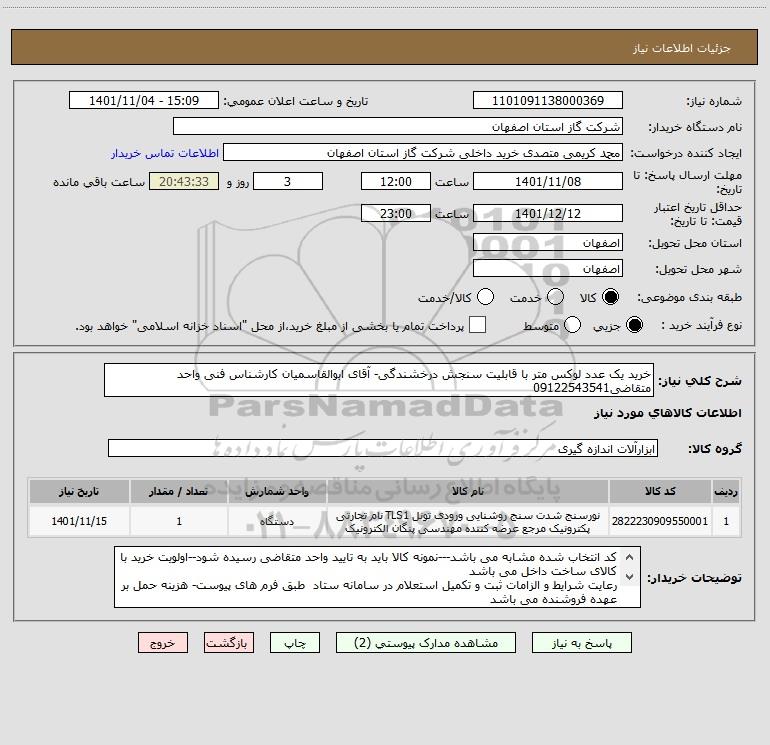
Task: Click the شهر محل تحویل field
Action: (548, 269)
